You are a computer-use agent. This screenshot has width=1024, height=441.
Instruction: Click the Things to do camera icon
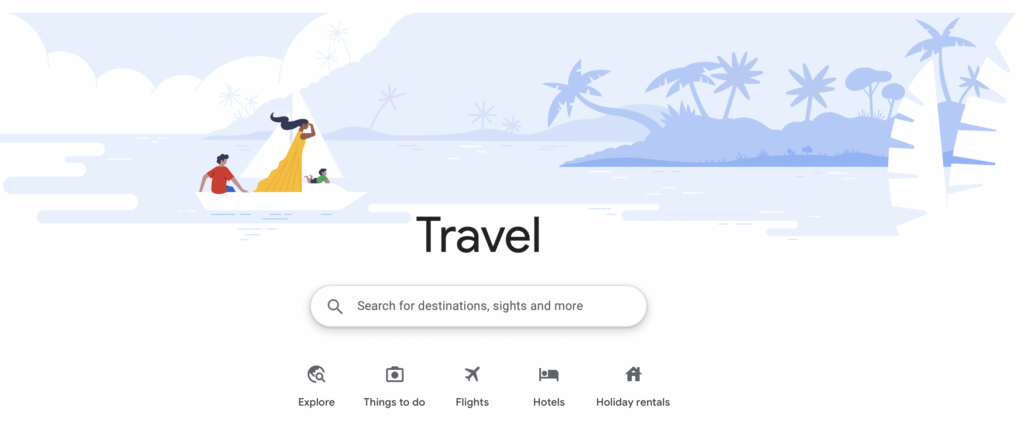[x=394, y=374]
